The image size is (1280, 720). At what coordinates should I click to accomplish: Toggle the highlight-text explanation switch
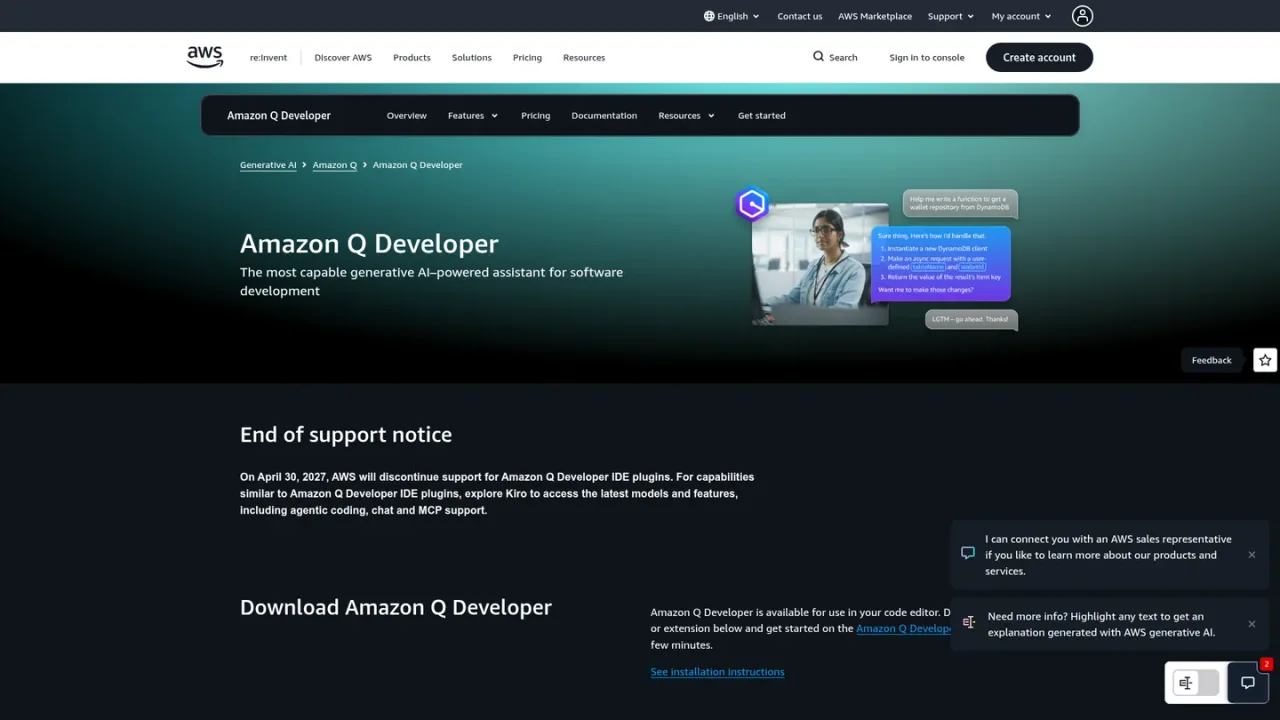coord(1196,683)
